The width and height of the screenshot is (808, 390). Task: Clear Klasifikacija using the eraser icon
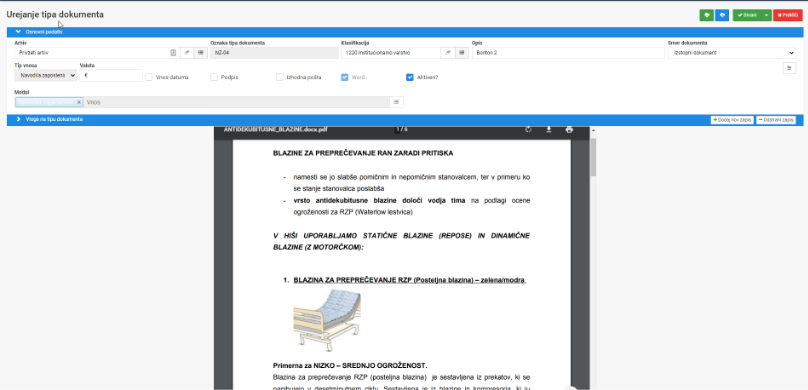pyautogui.click(x=448, y=53)
